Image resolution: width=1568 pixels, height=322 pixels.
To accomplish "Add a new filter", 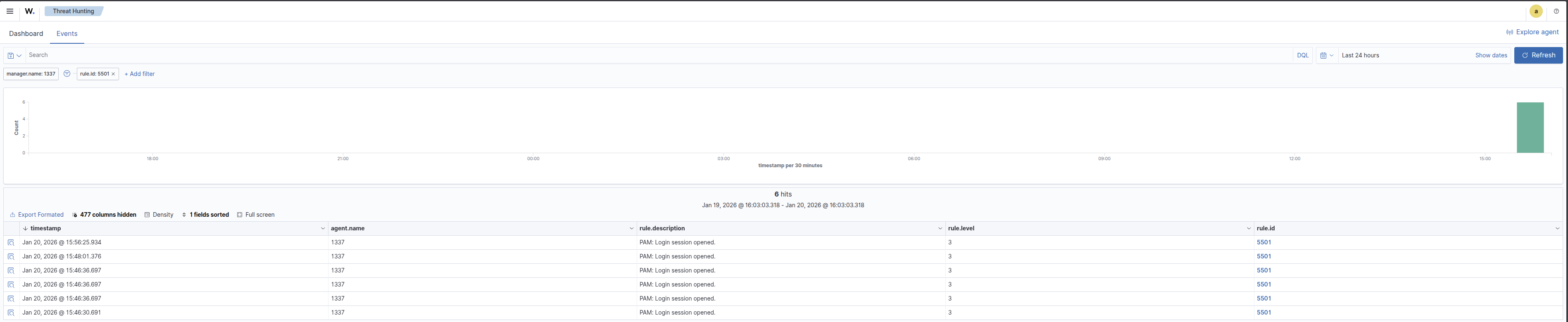I will (x=139, y=73).
